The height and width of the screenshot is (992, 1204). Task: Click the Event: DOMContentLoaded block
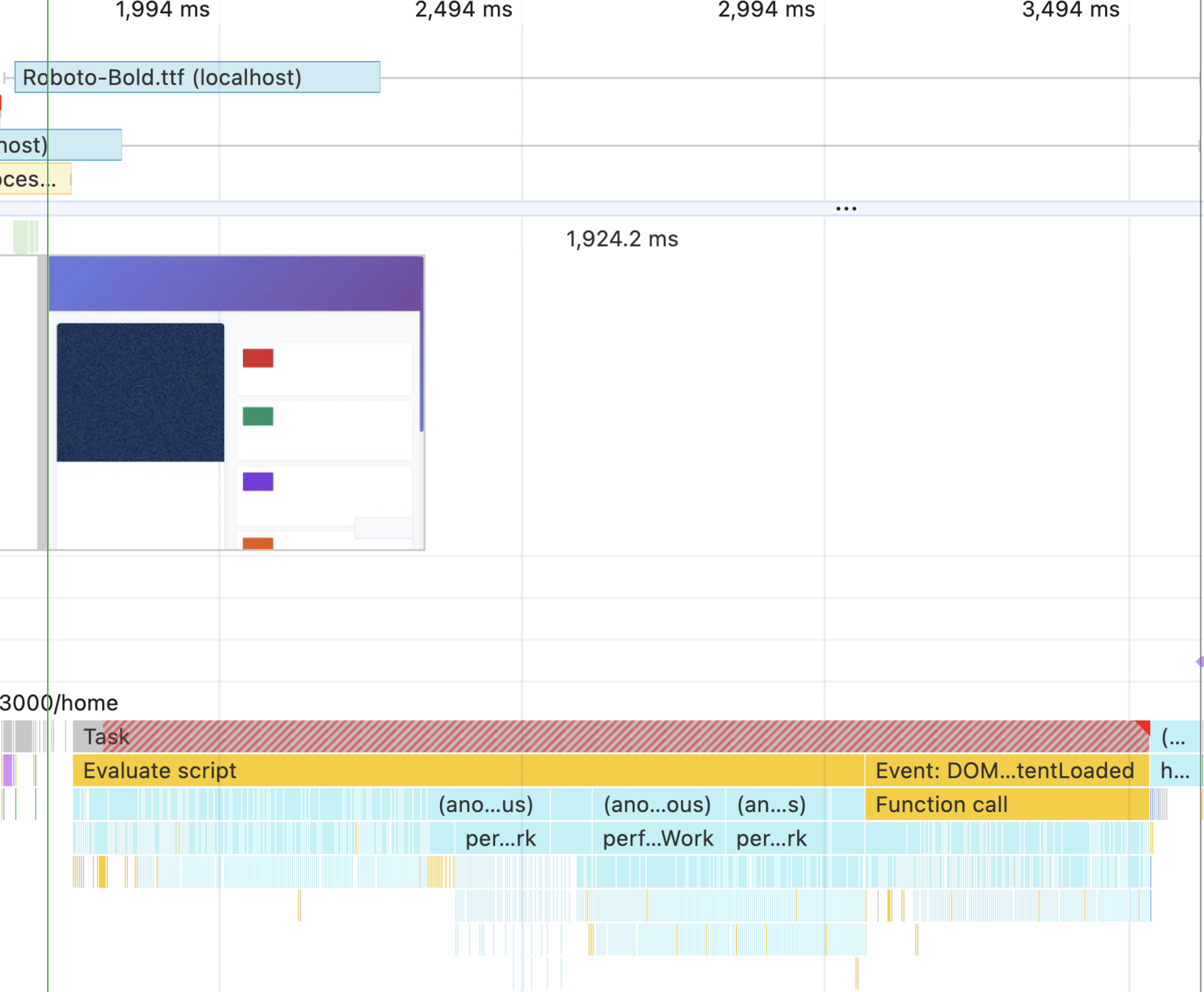(x=1005, y=771)
